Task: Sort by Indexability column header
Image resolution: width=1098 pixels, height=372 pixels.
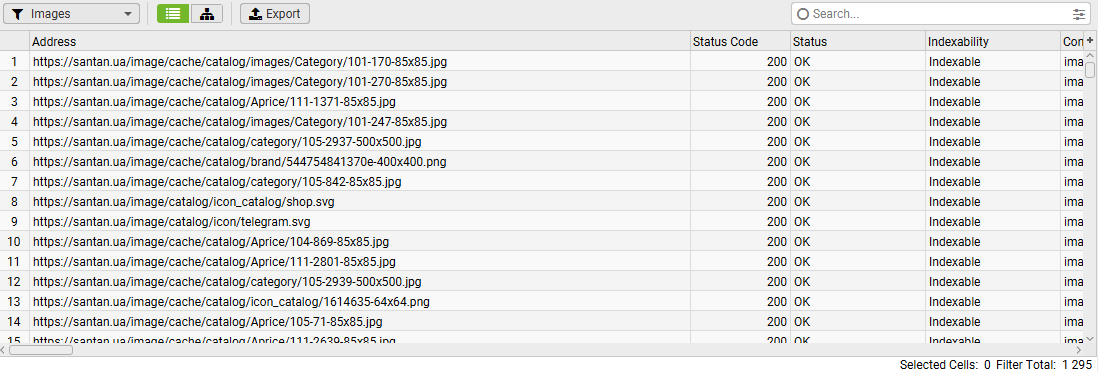Action: coord(993,41)
